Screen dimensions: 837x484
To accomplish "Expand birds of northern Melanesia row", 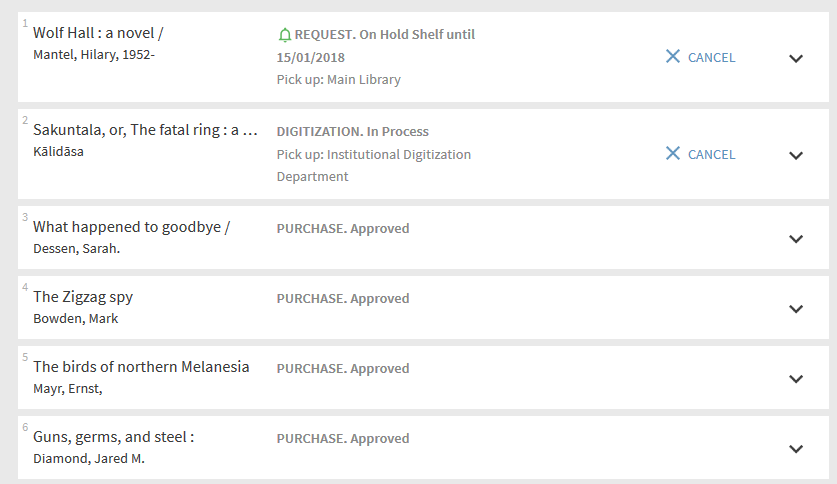I will pos(796,379).
